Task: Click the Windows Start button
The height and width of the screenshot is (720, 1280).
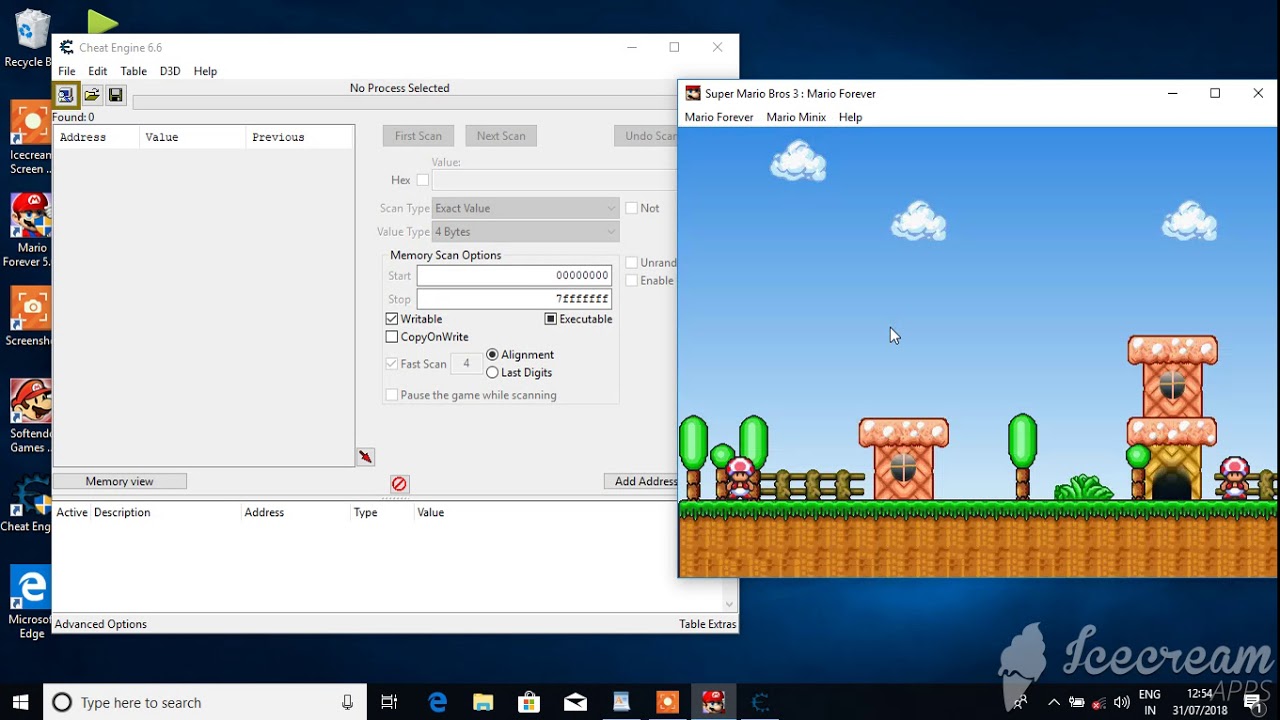Action: pos(21,702)
